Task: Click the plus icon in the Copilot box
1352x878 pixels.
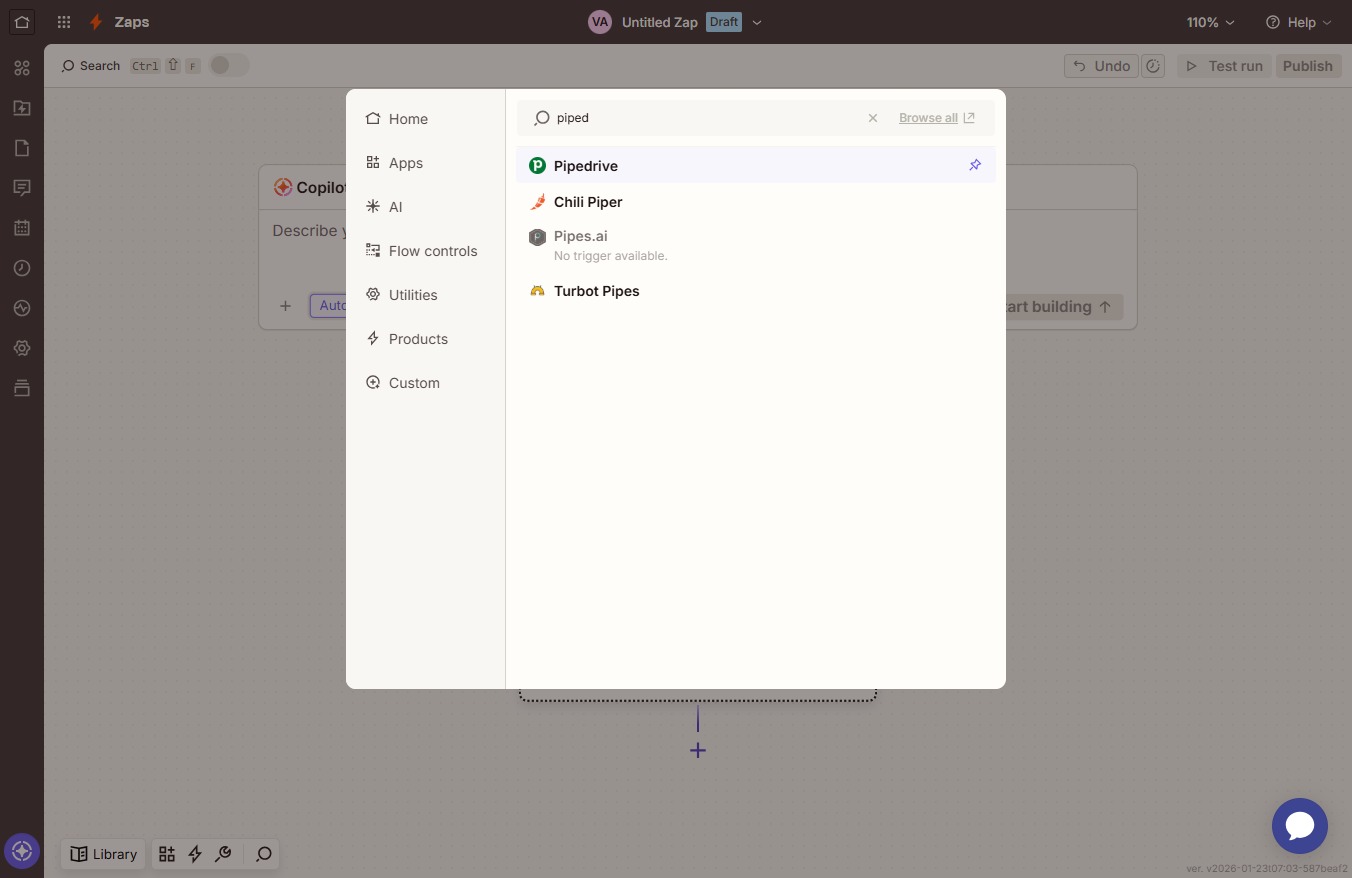Action: click(285, 306)
